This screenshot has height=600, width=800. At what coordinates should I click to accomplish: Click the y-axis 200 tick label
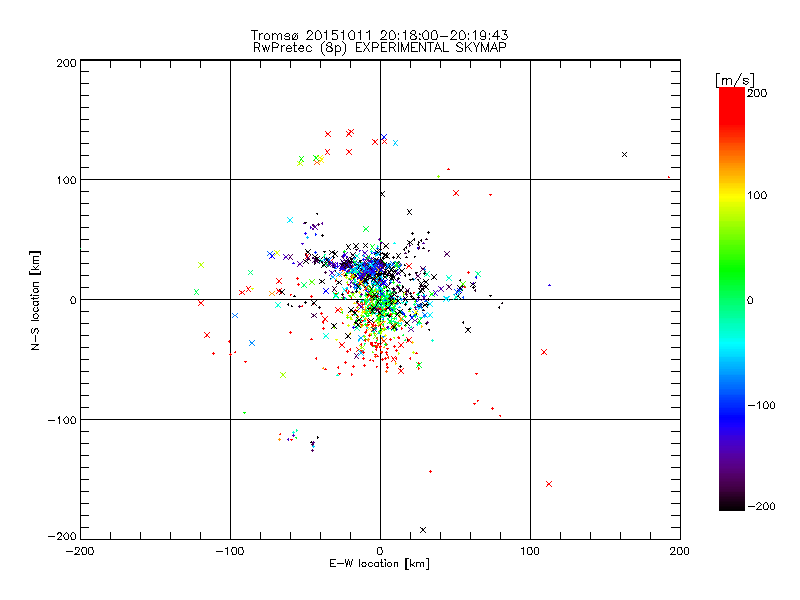point(66,63)
